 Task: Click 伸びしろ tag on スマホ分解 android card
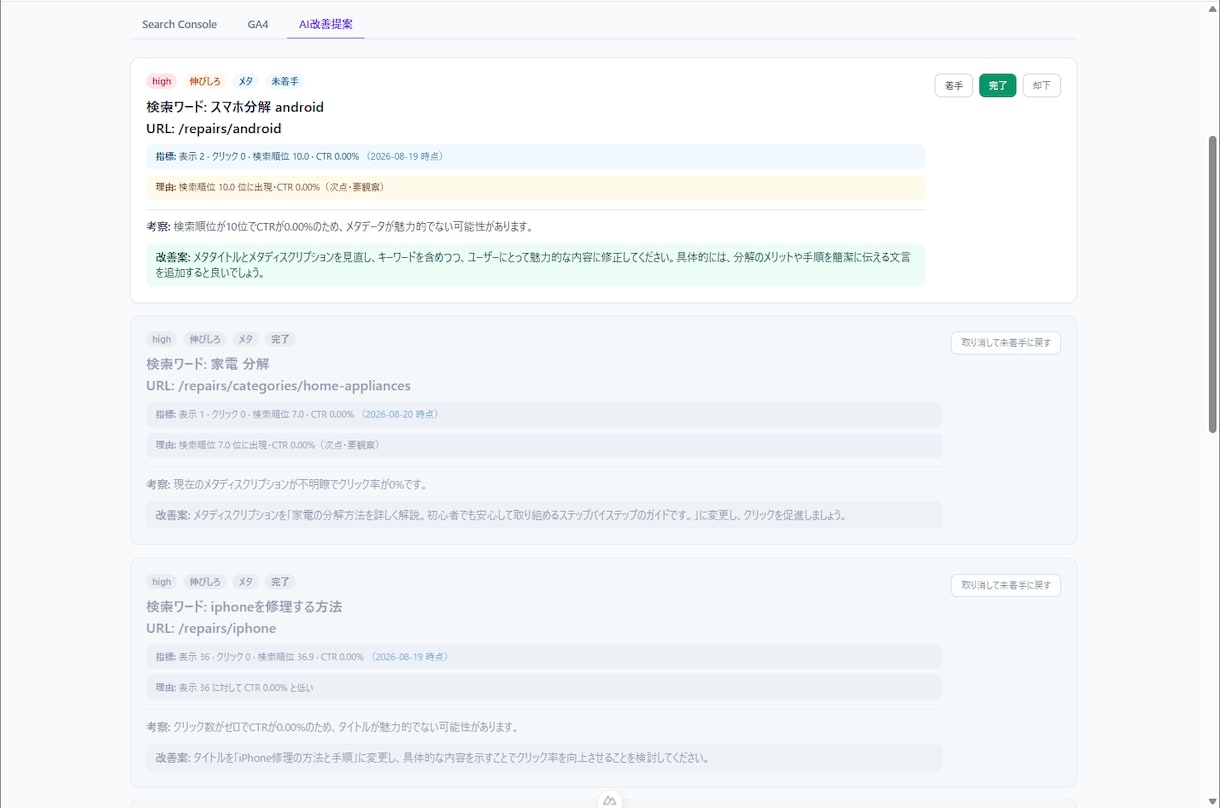click(x=205, y=81)
